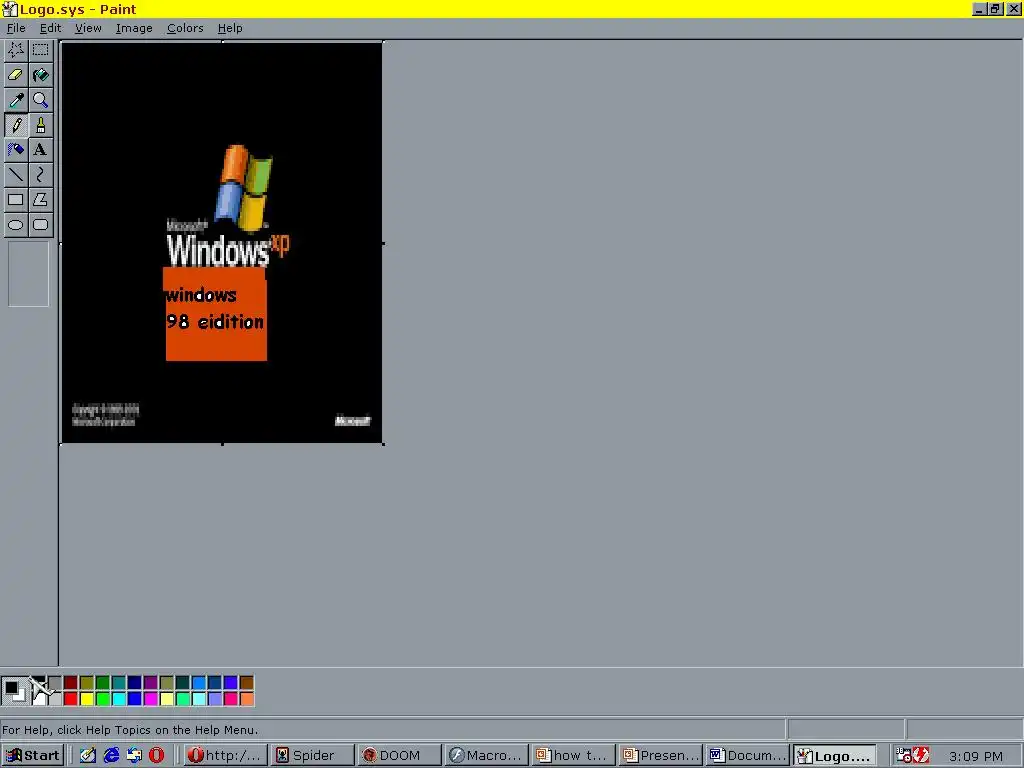Choose the bright yellow color swatch
This screenshot has height=768, width=1024.
pyautogui.click(x=87, y=699)
